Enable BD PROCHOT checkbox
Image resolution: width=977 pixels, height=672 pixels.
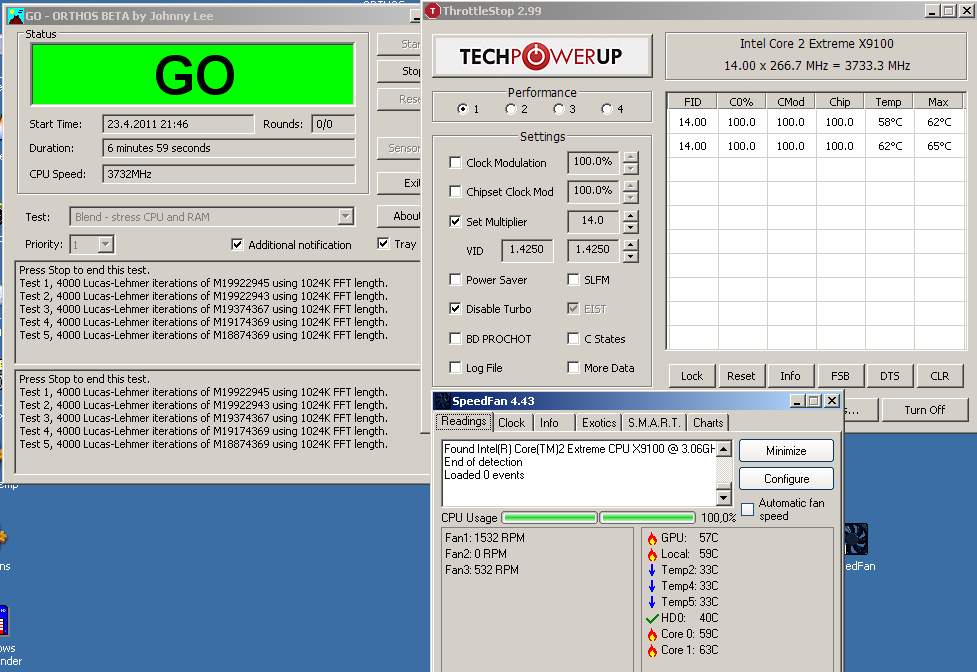click(x=455, y=339)
